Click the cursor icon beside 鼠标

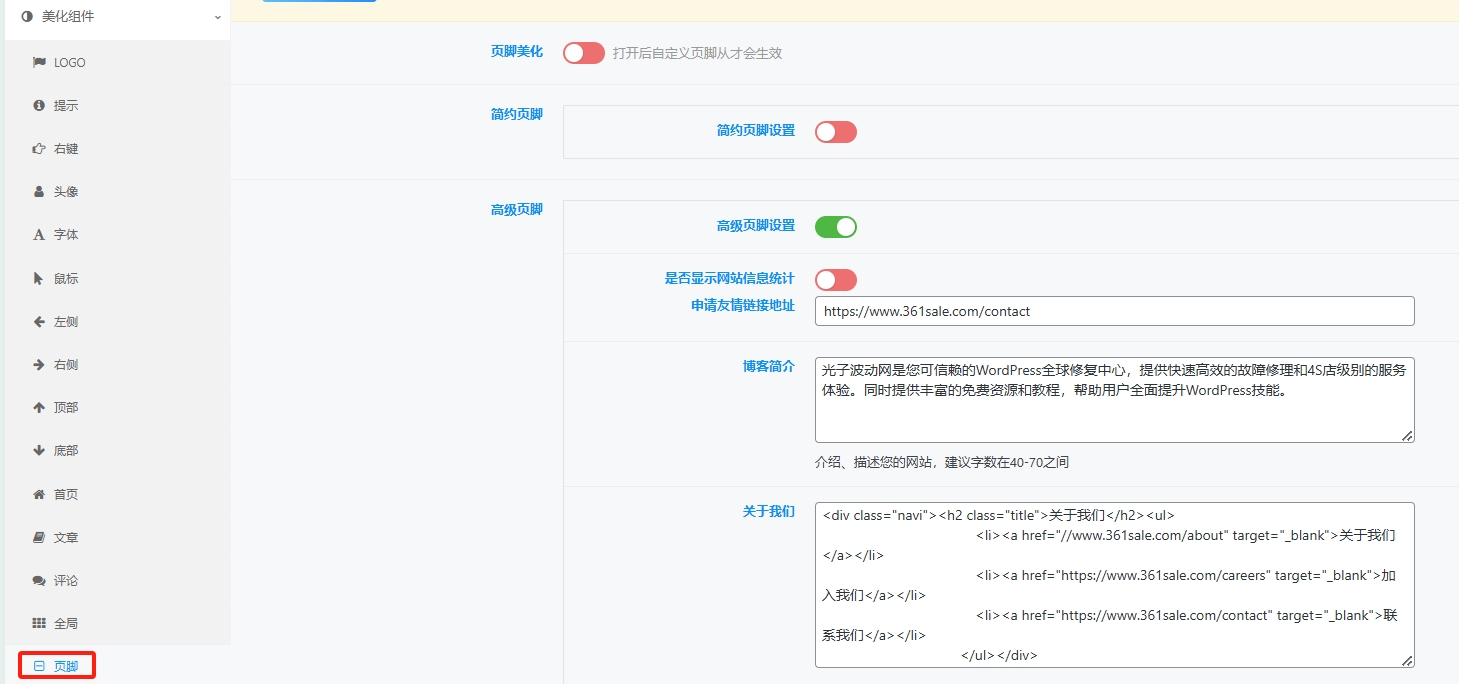click(x=39, y=278)
